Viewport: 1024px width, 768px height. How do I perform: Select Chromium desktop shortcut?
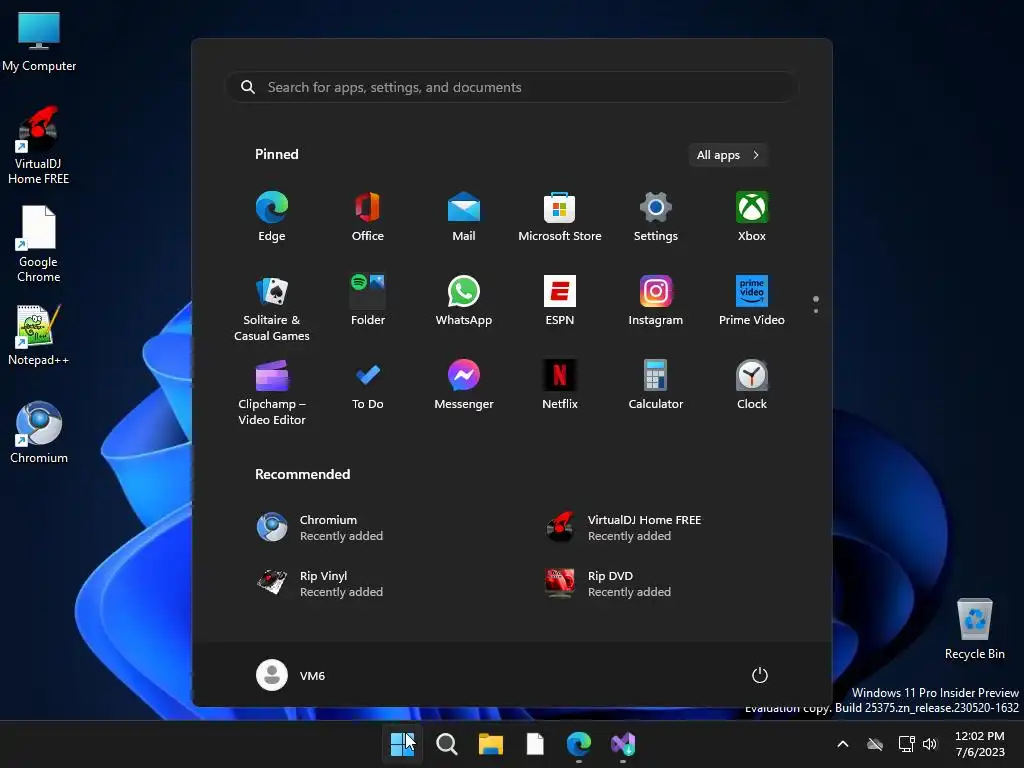(x=39, y=432)
